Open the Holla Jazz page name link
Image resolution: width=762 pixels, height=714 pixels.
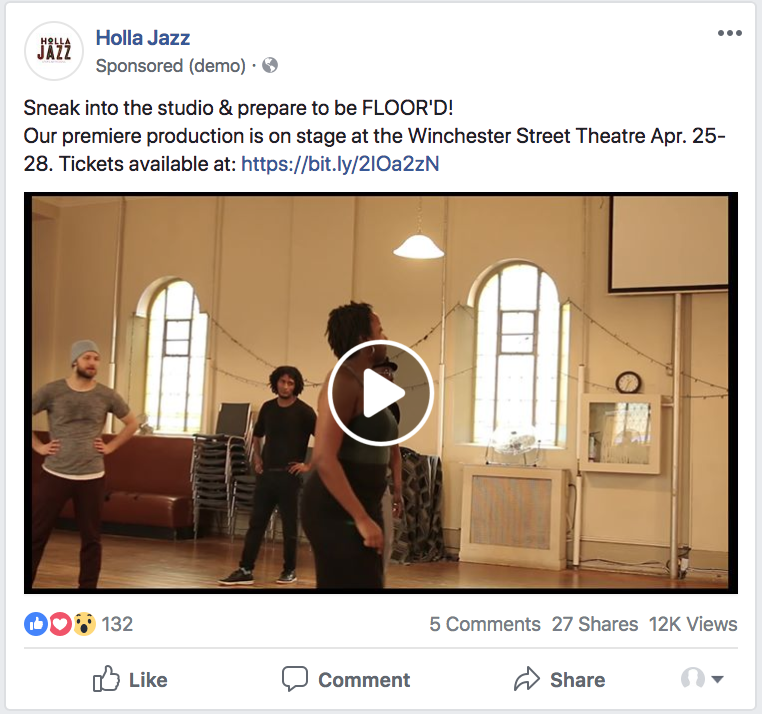(142, 38)
